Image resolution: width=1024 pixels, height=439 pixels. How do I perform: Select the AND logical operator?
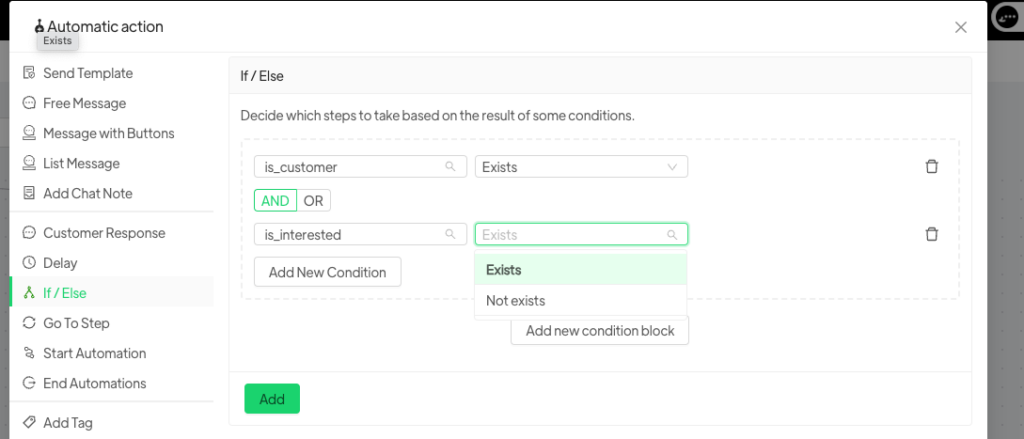[275, 201]
